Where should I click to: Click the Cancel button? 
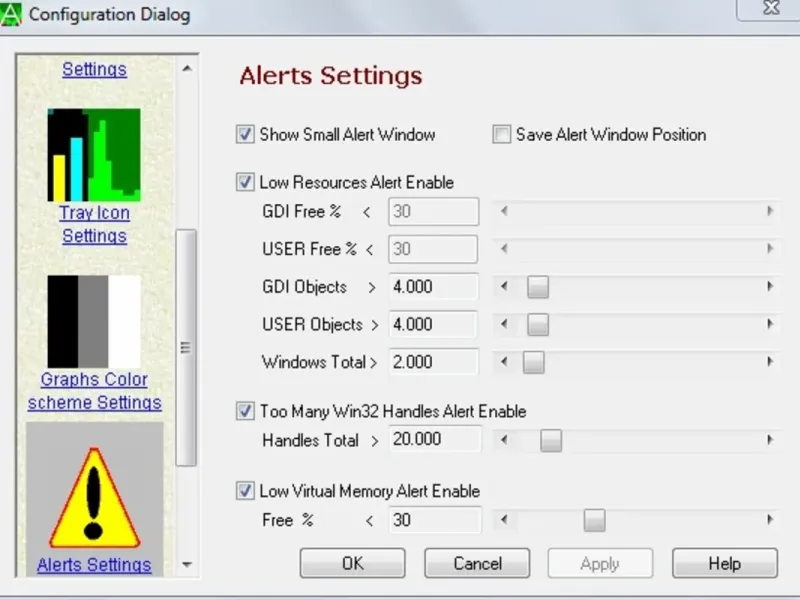[477, 563]
